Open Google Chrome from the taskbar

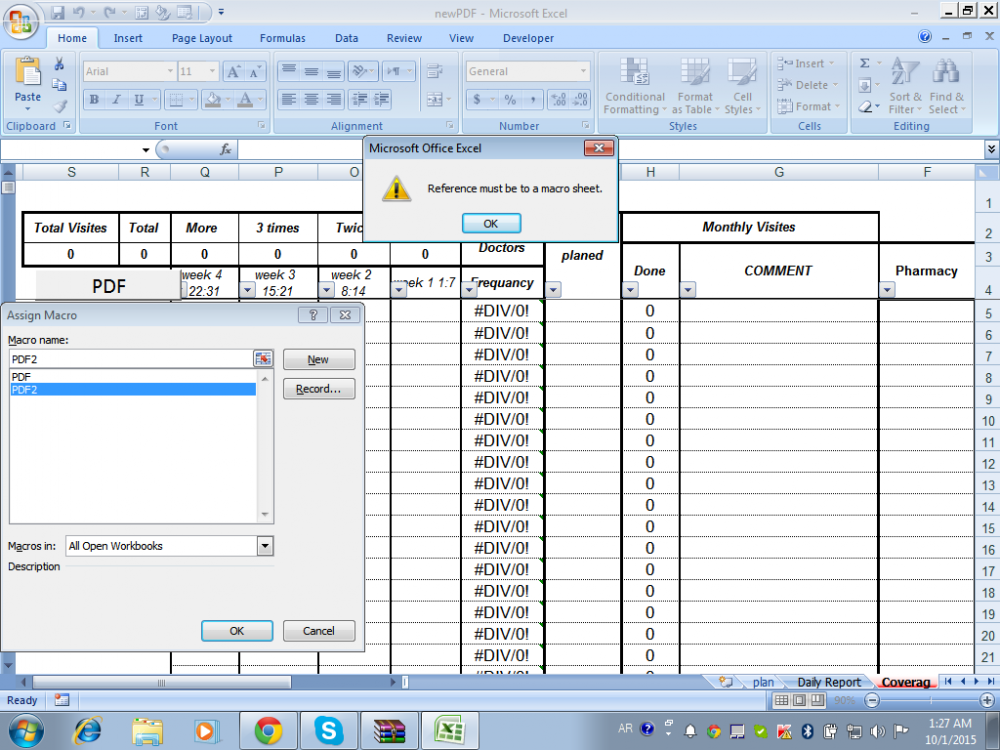[x=268, y=731]
